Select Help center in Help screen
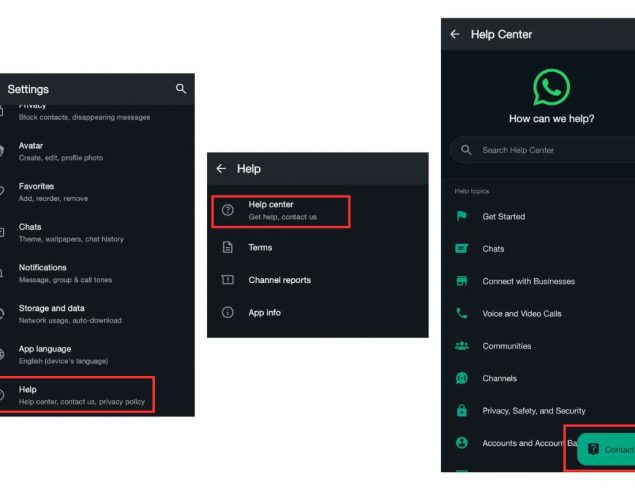Viewport: 635px width, 490px height. point(281,211)
